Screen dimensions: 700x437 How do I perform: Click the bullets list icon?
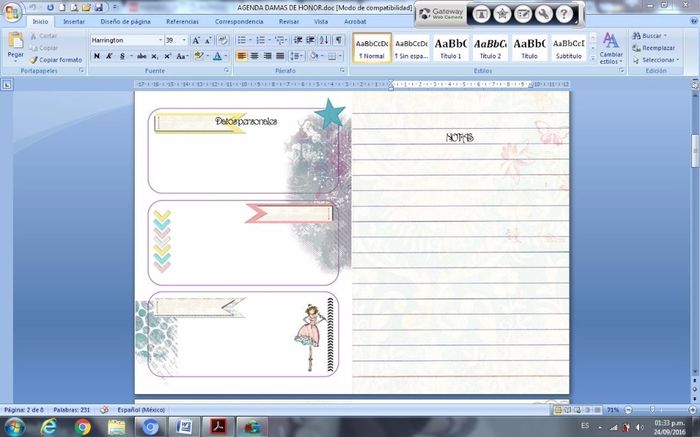coord(241,40)
